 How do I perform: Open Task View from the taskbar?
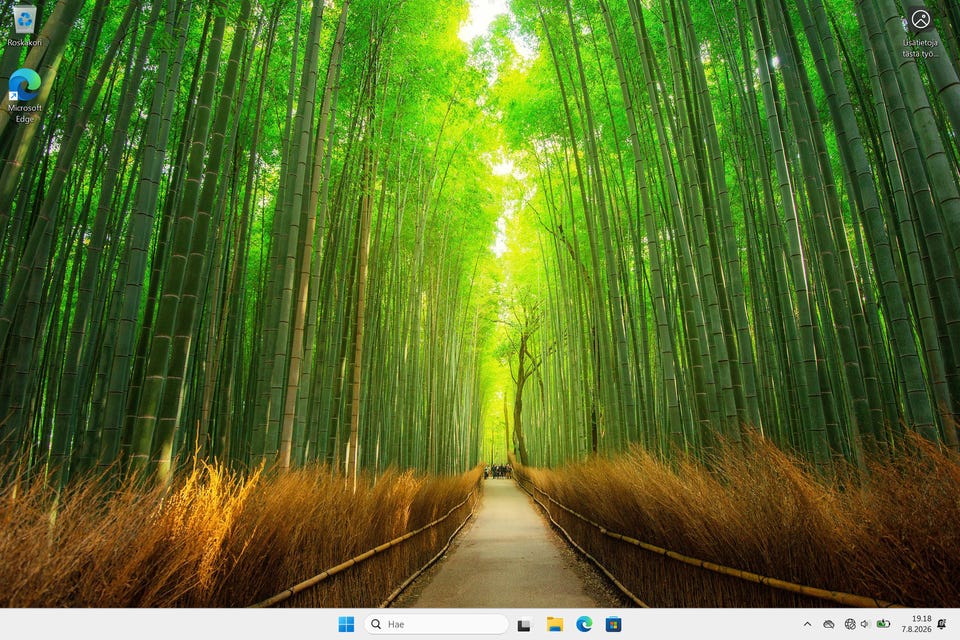pos(524,624)
